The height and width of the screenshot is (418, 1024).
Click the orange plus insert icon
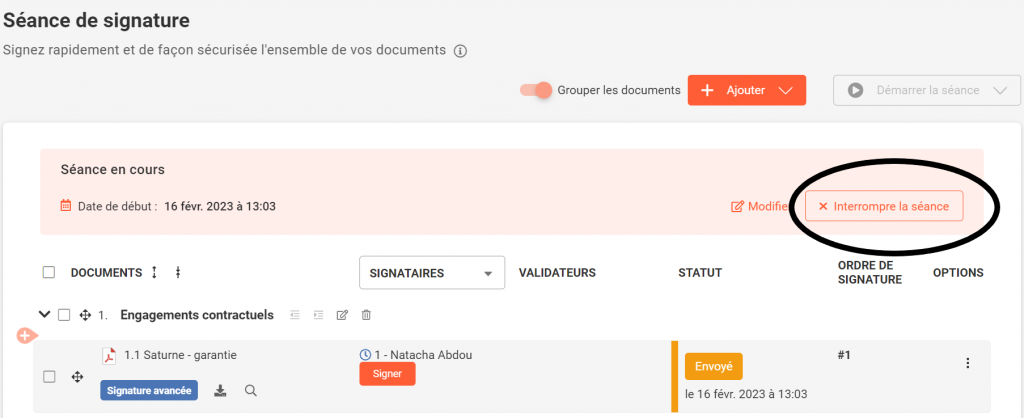(25, 336)
